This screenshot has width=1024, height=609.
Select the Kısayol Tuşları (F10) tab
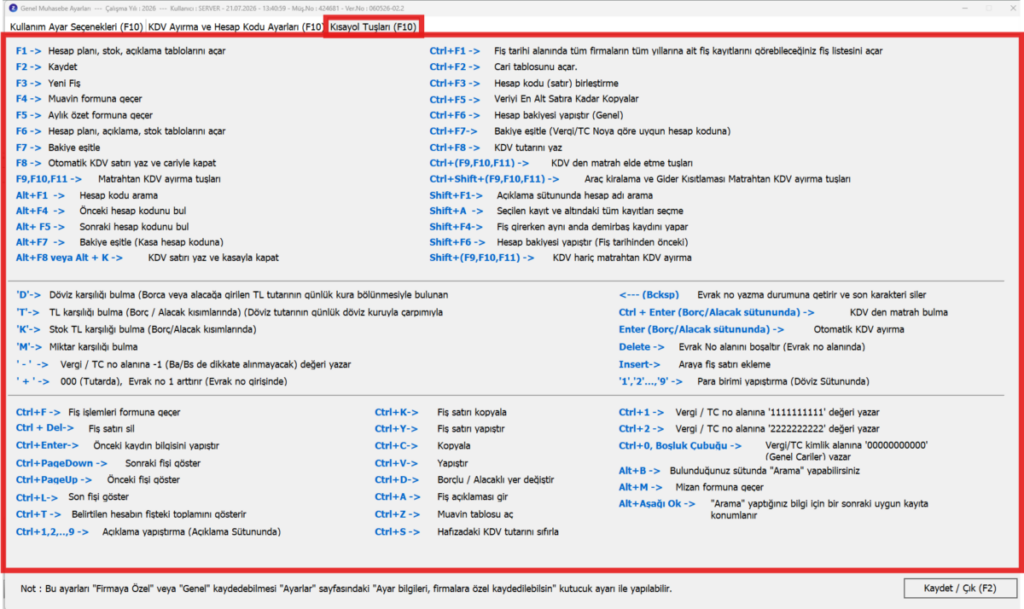(373, 27)
